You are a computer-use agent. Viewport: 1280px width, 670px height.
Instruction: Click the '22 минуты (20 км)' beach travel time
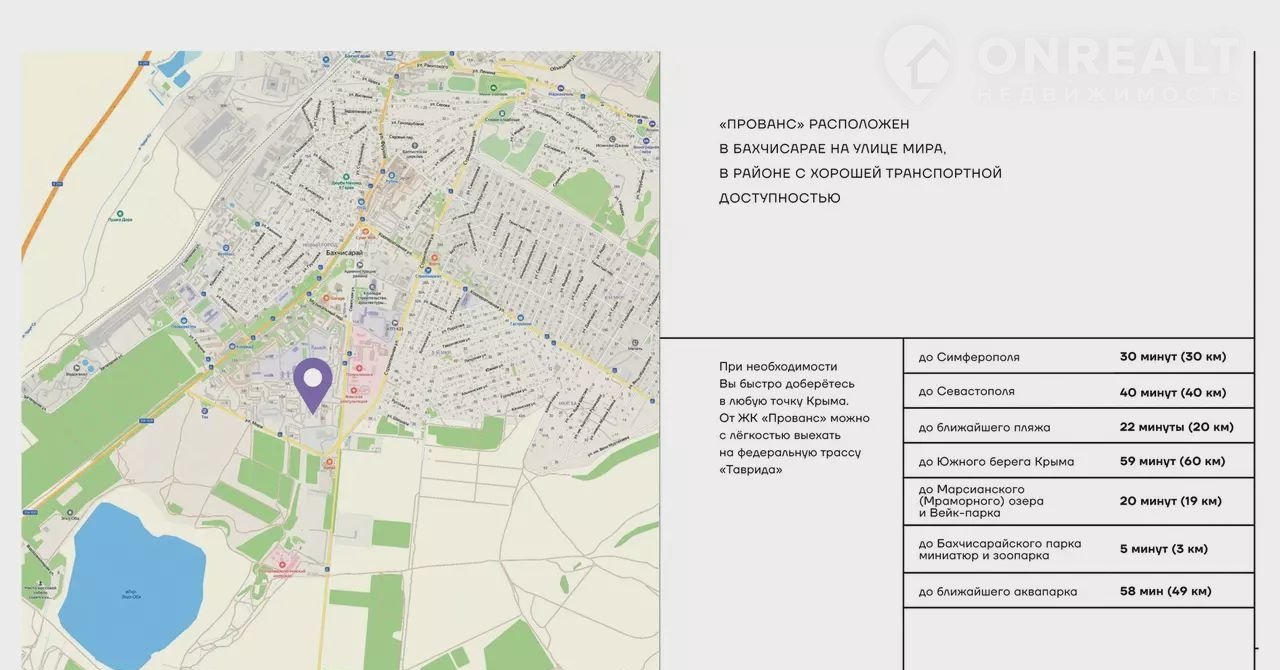pyautogui.click(x=1176, y=427)
